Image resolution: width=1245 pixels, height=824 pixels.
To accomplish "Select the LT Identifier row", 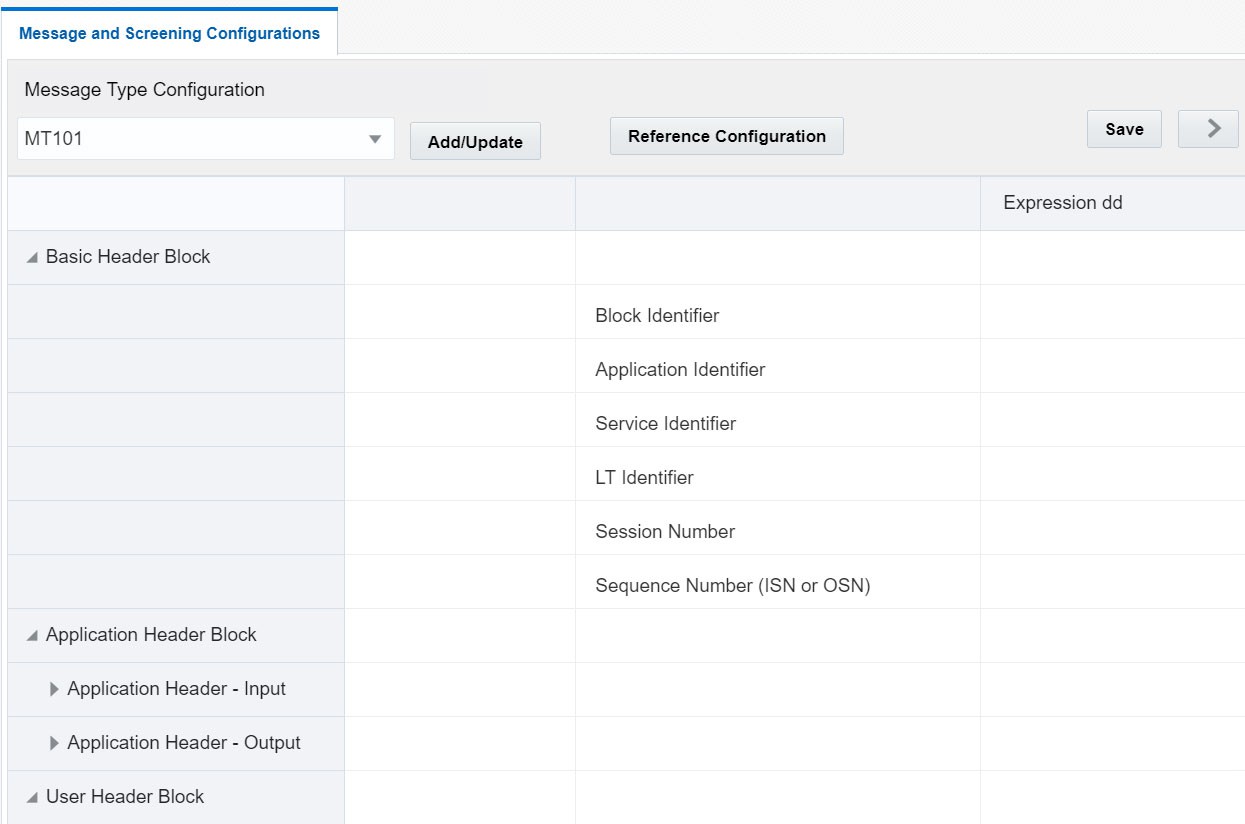I will (644, 478).
